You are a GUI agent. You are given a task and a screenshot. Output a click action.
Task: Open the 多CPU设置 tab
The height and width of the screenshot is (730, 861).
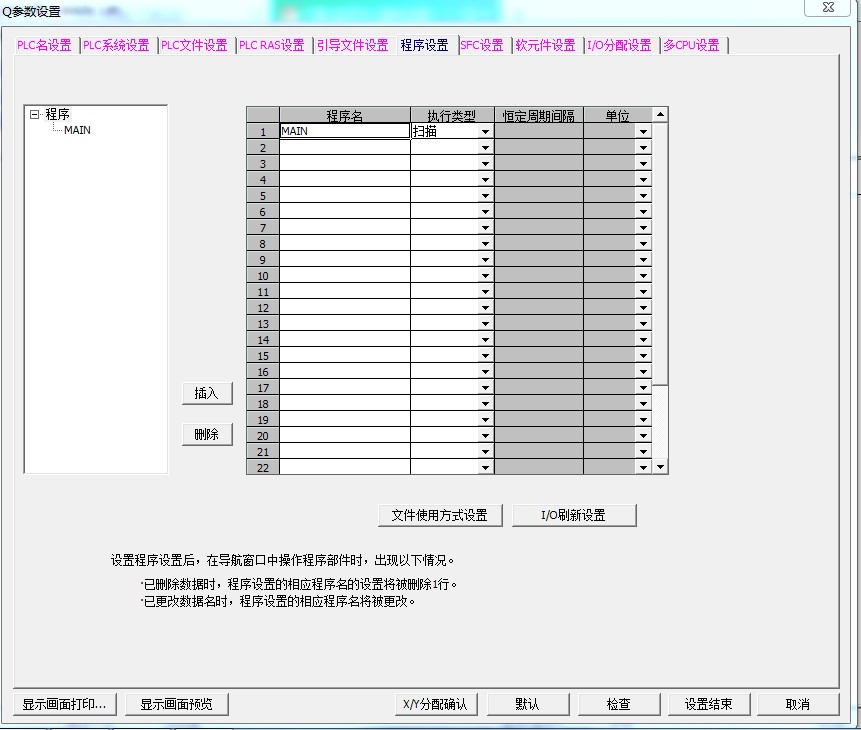click(691, 45)
